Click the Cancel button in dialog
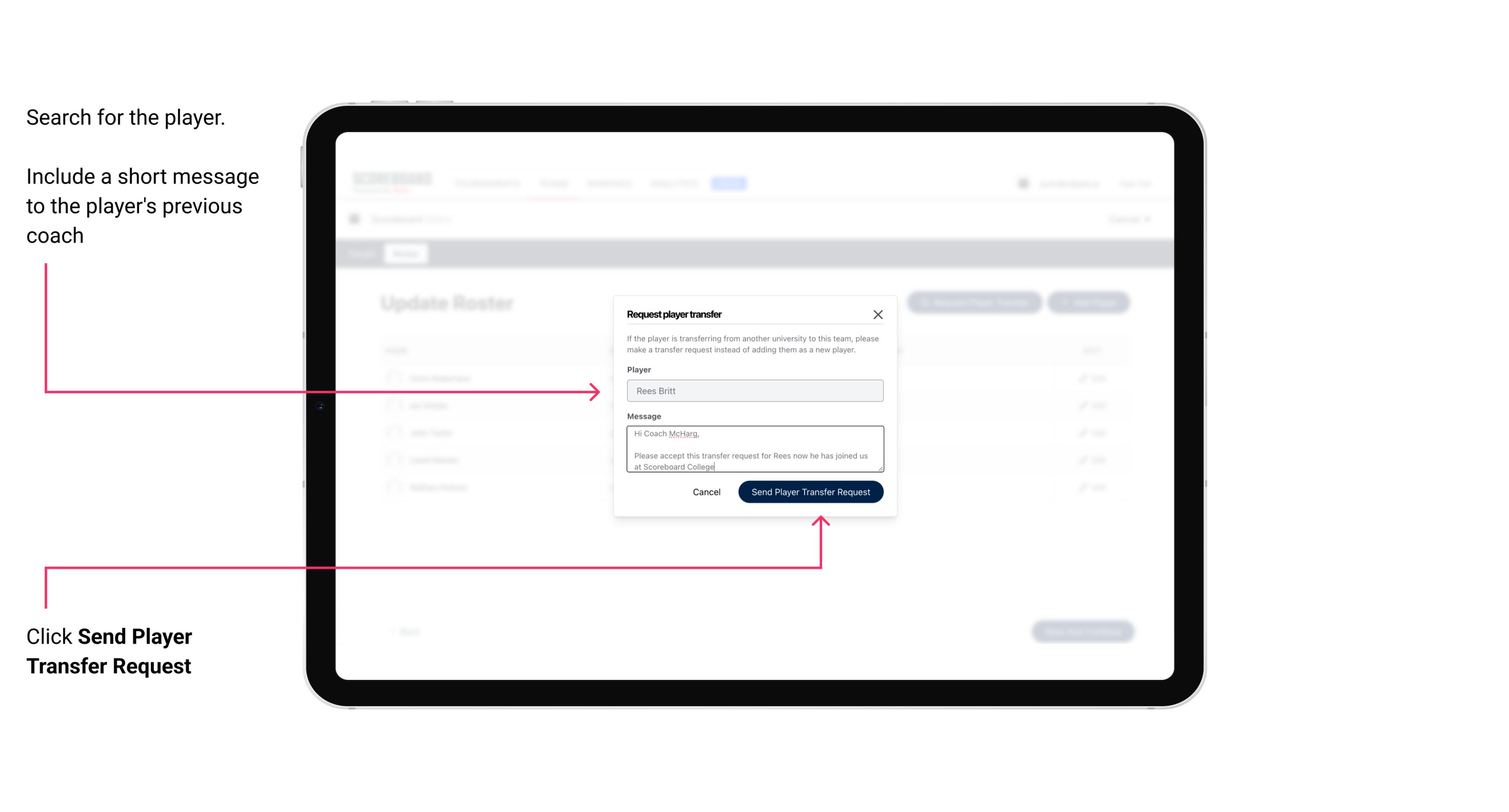The height and width of the screenshot is (812, 1509). point(706,491)
